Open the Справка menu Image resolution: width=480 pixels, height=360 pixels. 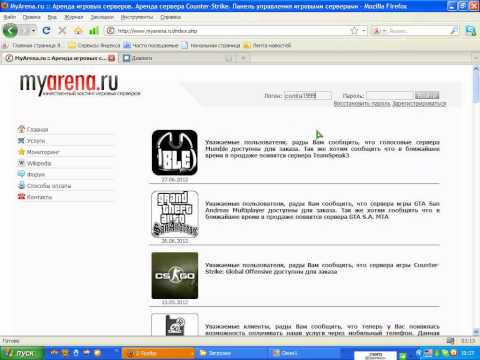pos(170,17)
